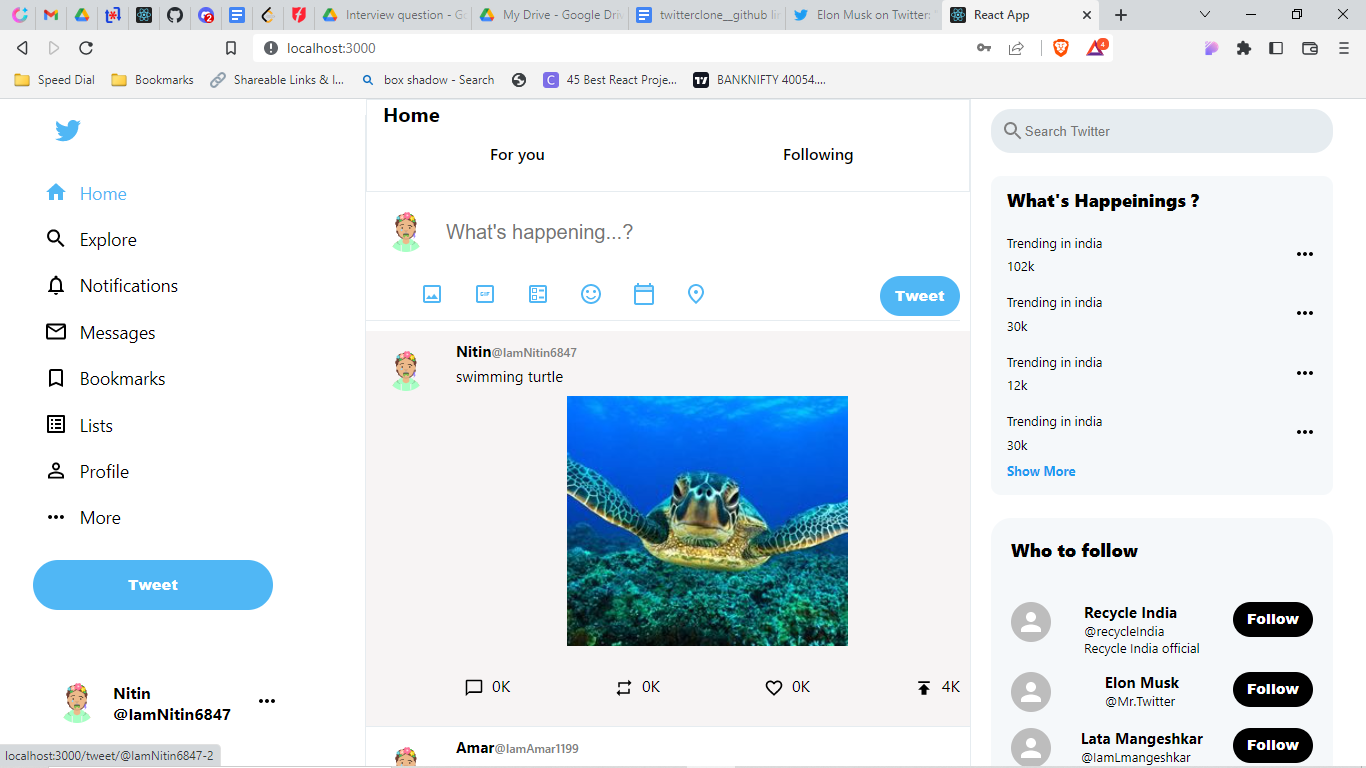Switch to the Following tab

pyautogui.click(x=818, y=155)
